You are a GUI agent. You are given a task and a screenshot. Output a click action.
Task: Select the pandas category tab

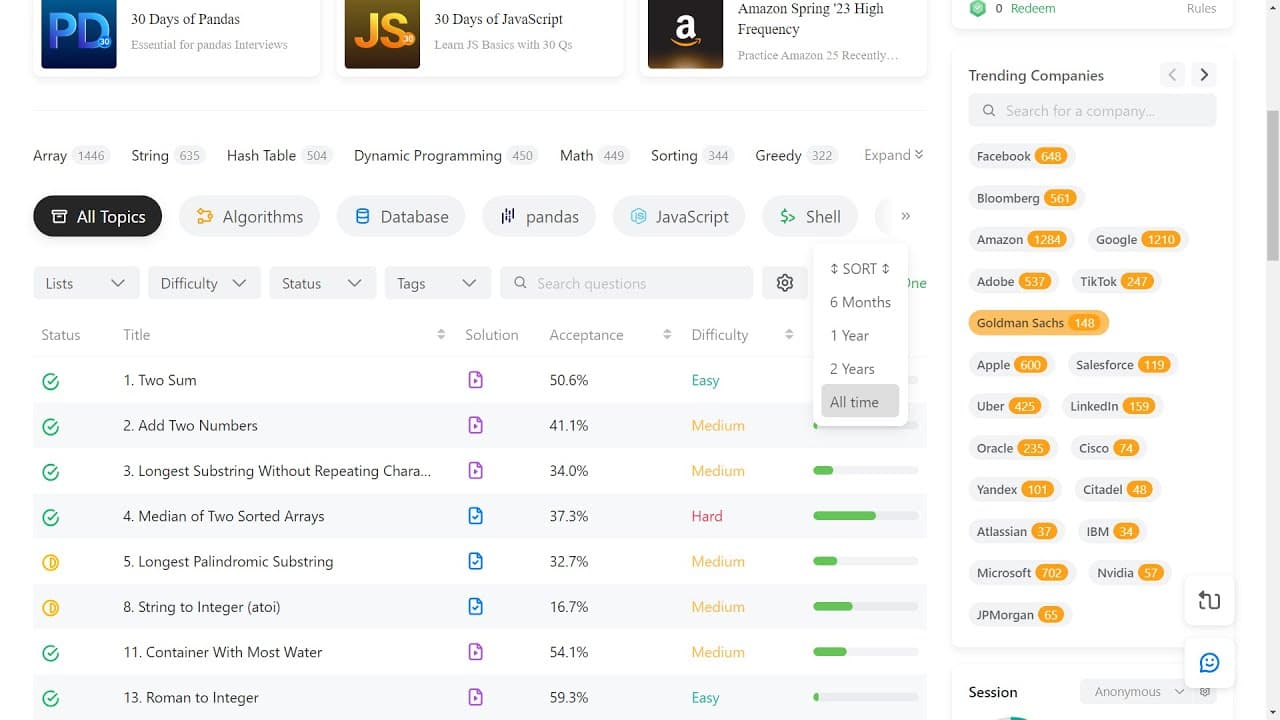539,216
